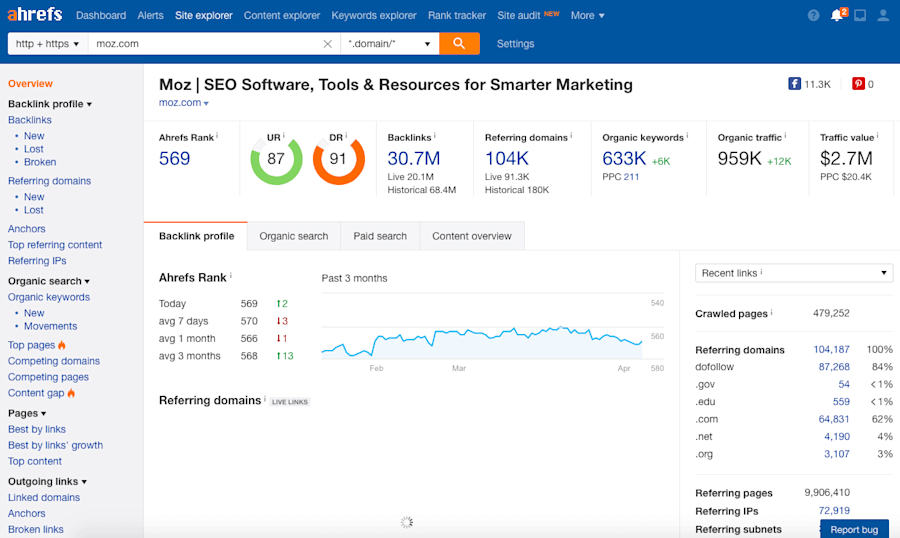Expand the *.domain/* mode dropdown
Viewport: 900px width, 538px height.
click(389, 44)
